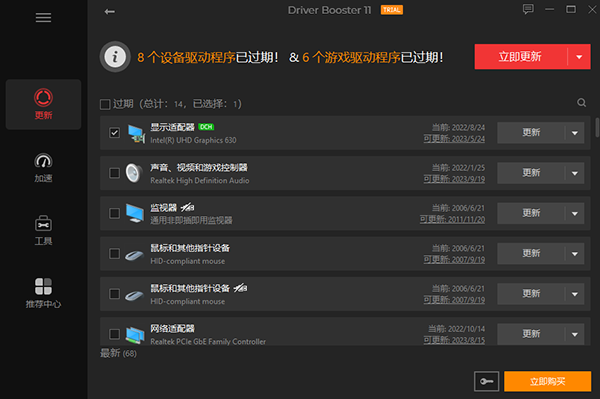Update the Realtek PCIe GbE driver
Screen dimensions: 600x399
pyautogui.click(x=531, y=334)
